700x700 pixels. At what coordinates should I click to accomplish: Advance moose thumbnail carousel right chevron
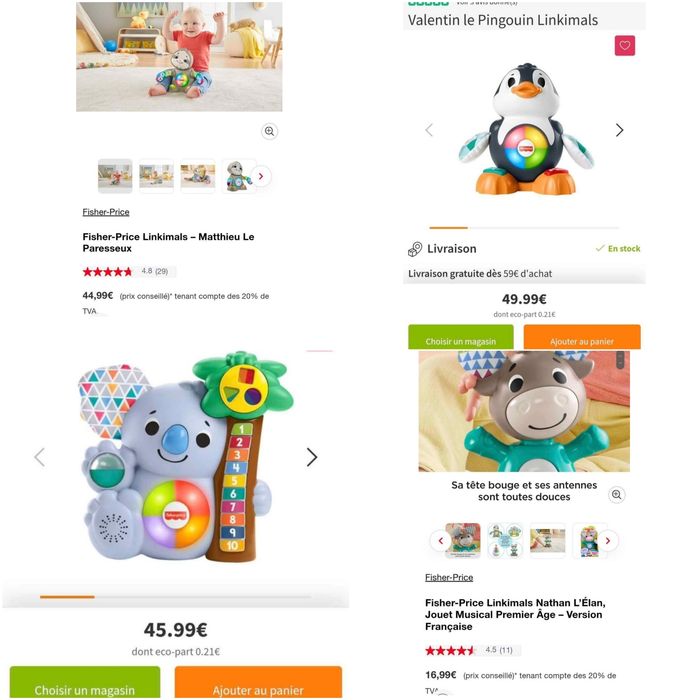tap(607, 541)
